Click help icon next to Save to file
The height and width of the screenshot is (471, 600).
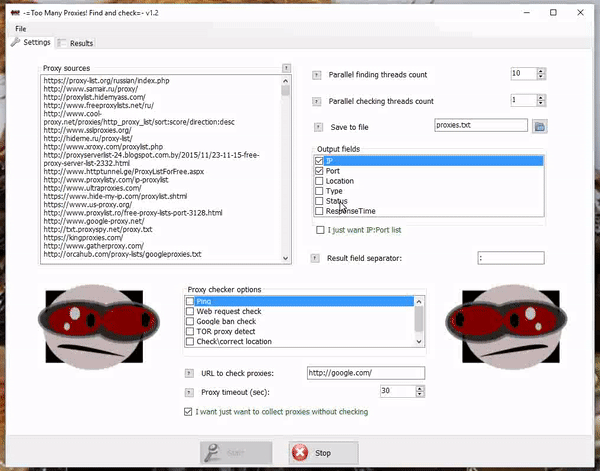coord(318,127)
